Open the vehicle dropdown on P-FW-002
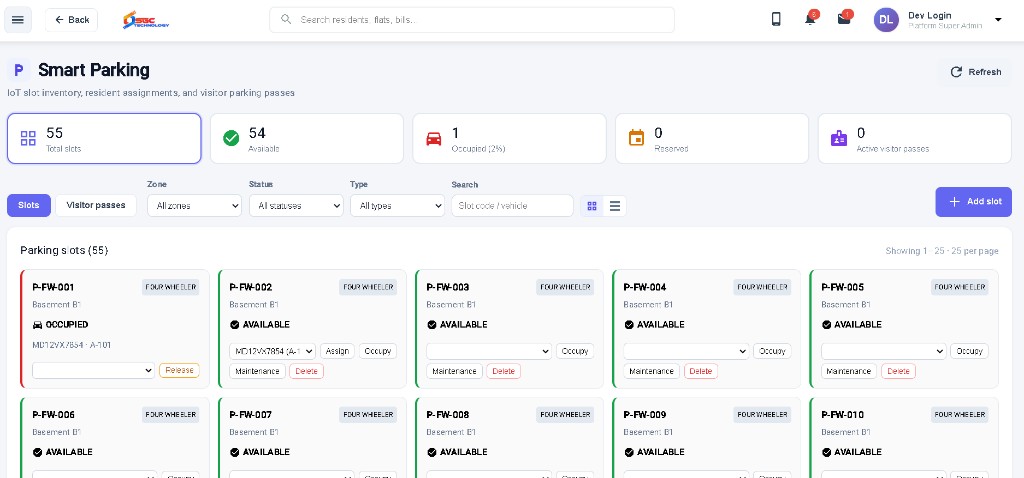 (272, 351)
